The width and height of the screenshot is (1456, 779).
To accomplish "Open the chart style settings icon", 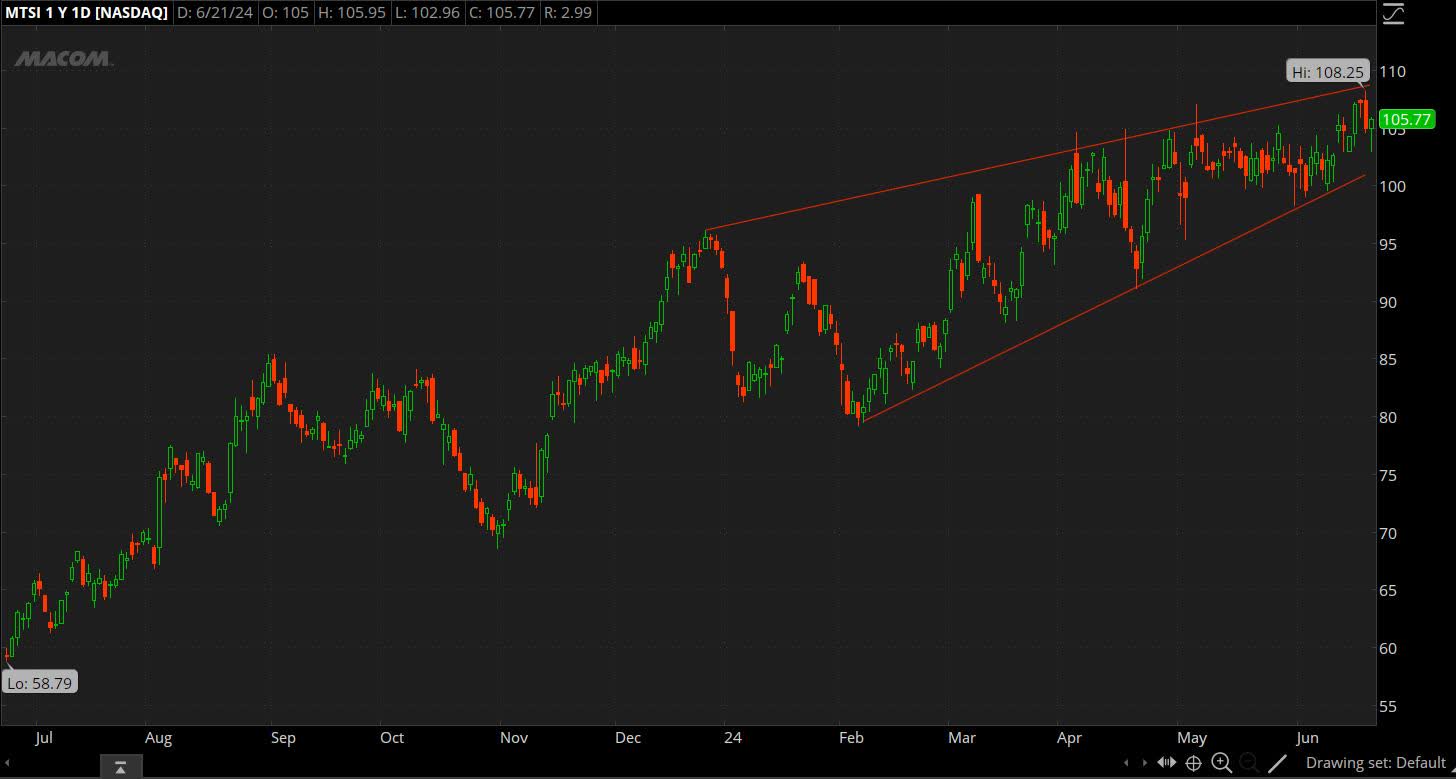I will [x=1394, y=13].
